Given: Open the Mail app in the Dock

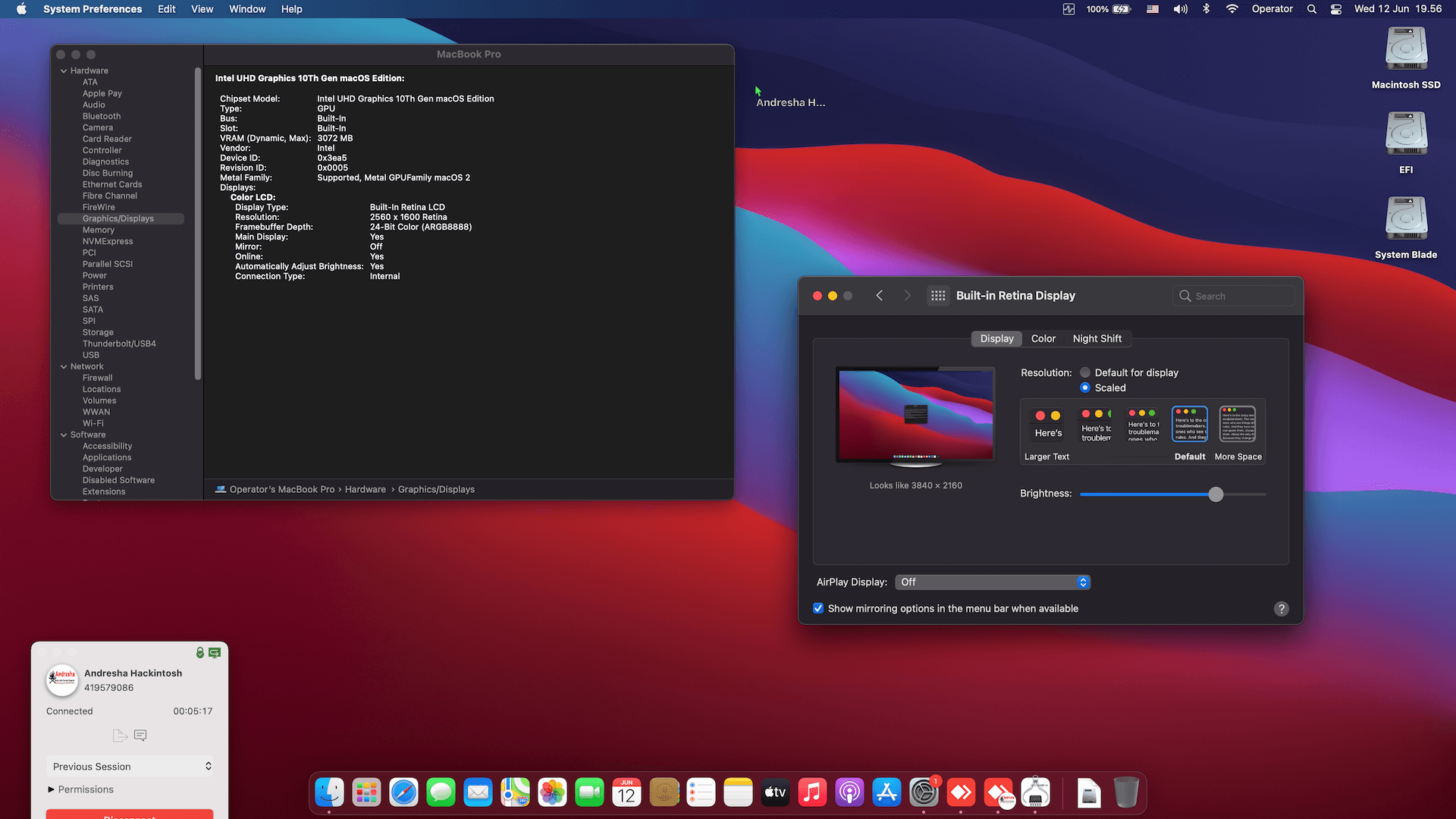Looking at the screenshot, I should coord(478,793).
